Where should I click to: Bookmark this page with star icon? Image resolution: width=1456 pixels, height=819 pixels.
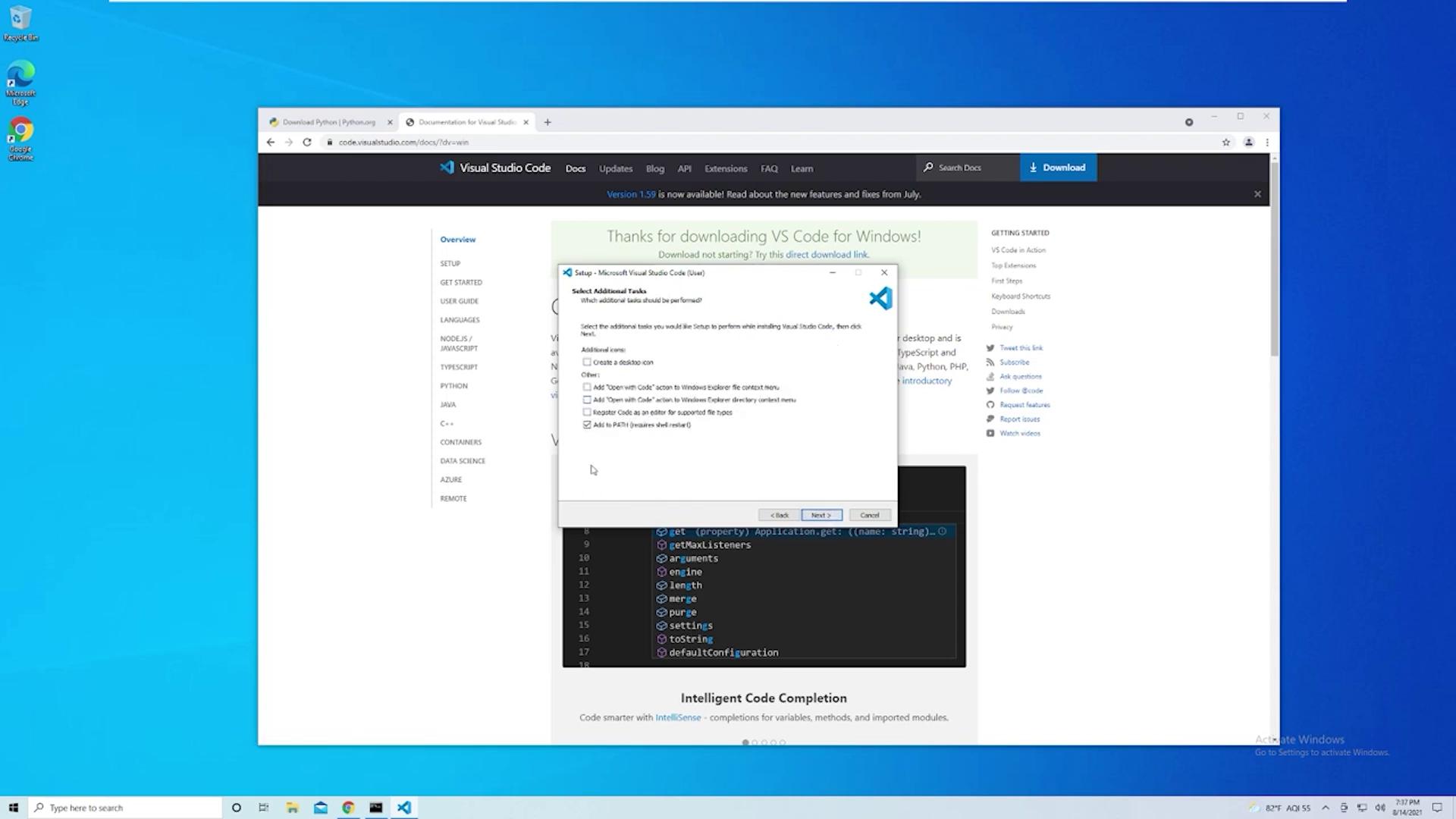tap(1226, 142)
